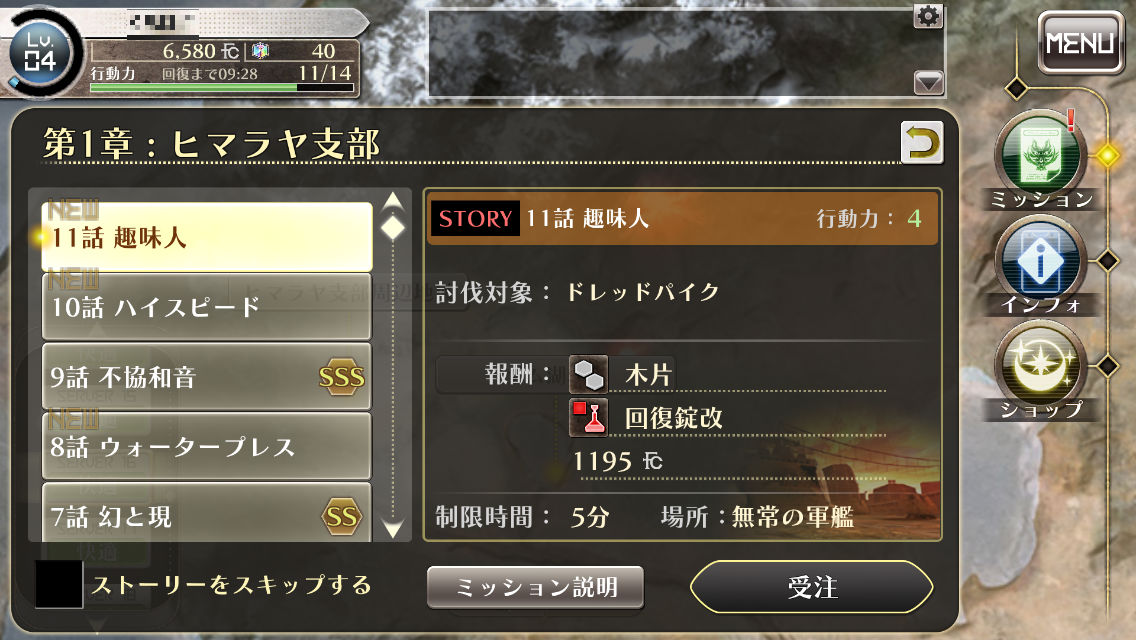Tap the 回復錠改 potion icon

[x=588, y=417]
